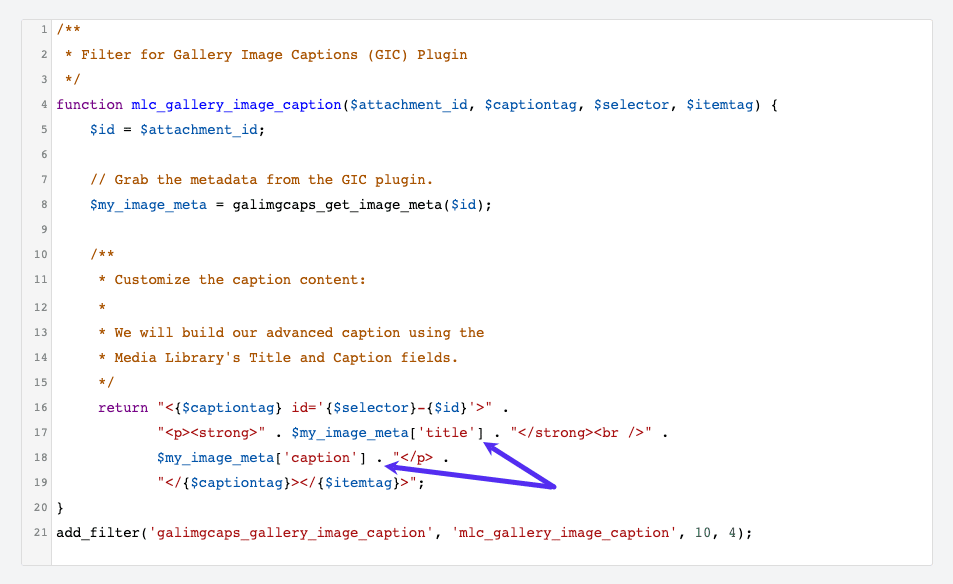
Task: Click the closing brace on line 20
Action: click(x=58, y=507)
